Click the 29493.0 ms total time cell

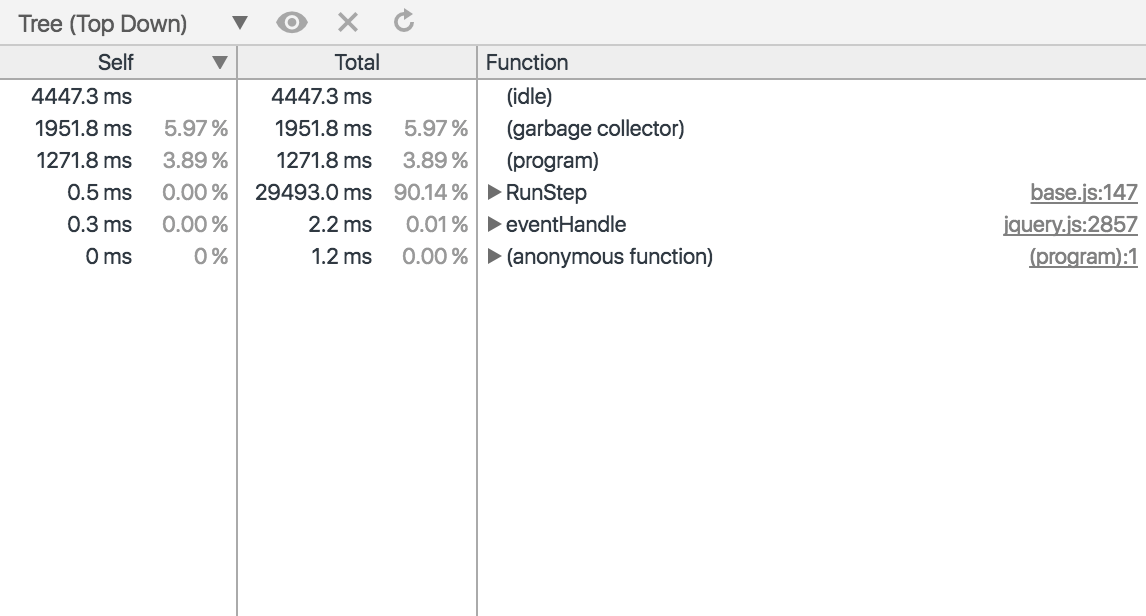(x=313, y=193)
